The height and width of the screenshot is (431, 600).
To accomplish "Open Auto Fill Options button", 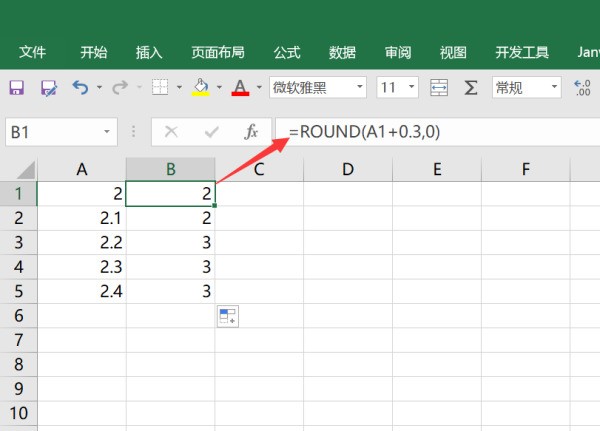I will 228,316.
